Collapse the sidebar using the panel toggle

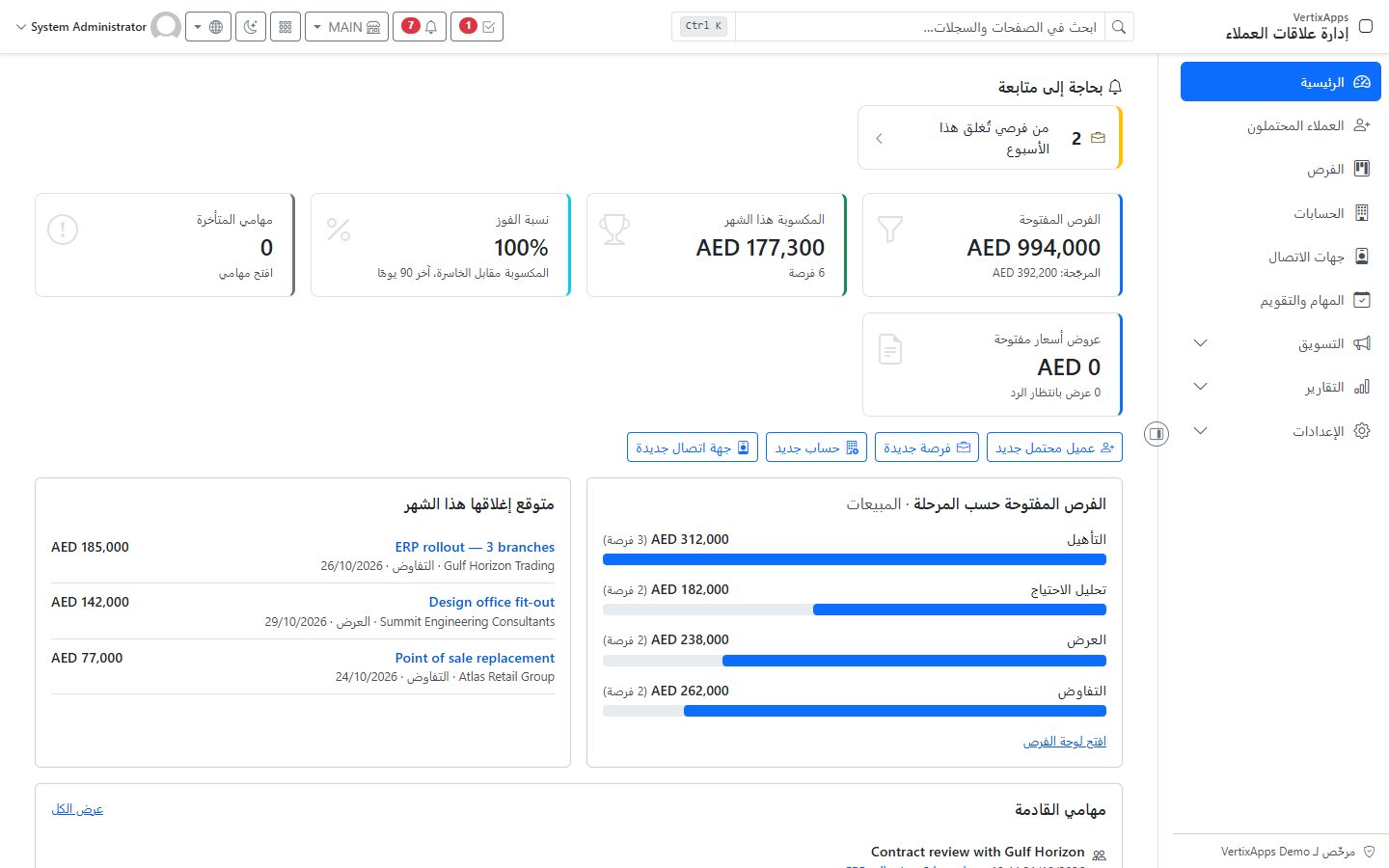point(1157,434)
